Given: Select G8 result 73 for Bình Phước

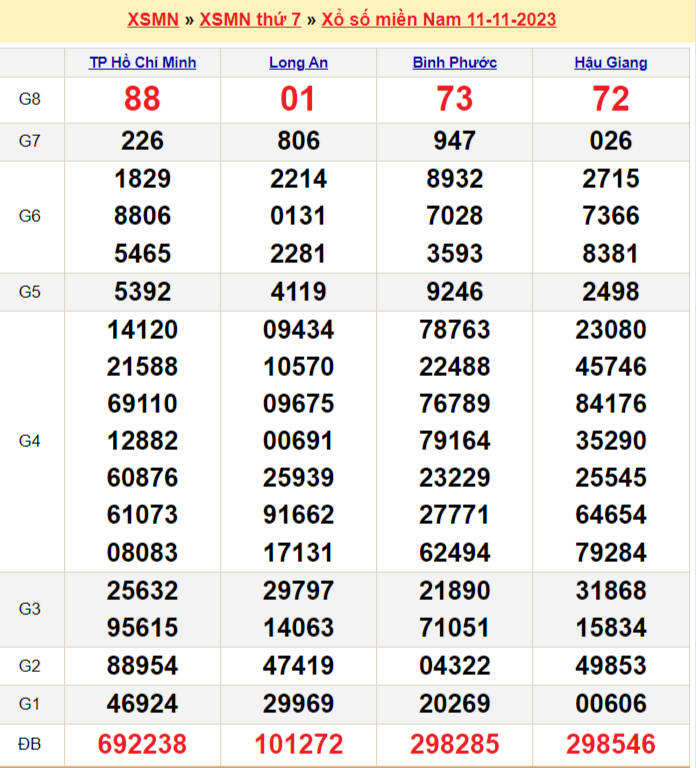Looking at the screenshot, I should tap(454, 99).
